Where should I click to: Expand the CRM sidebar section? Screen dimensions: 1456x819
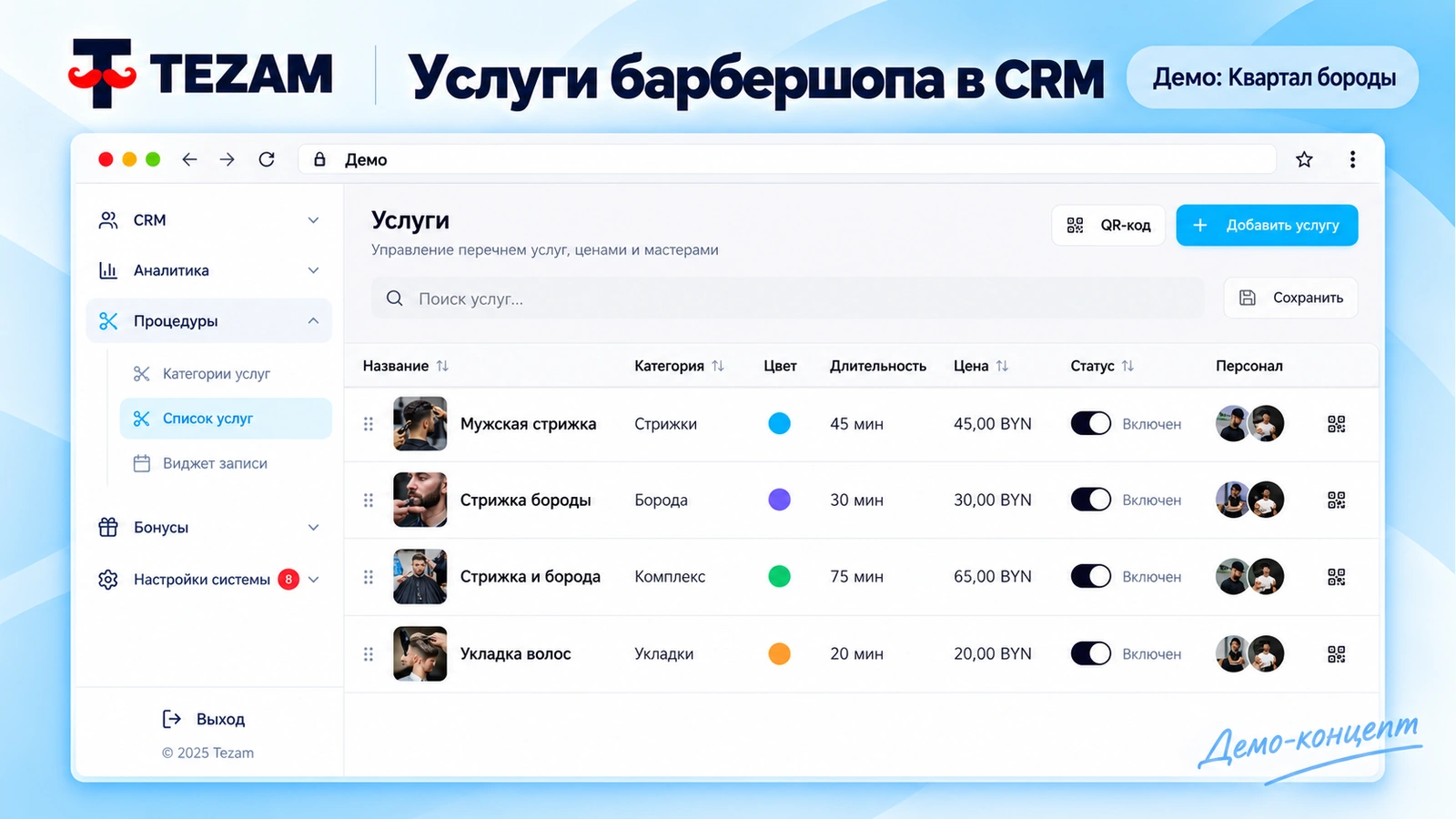(209, 220)
